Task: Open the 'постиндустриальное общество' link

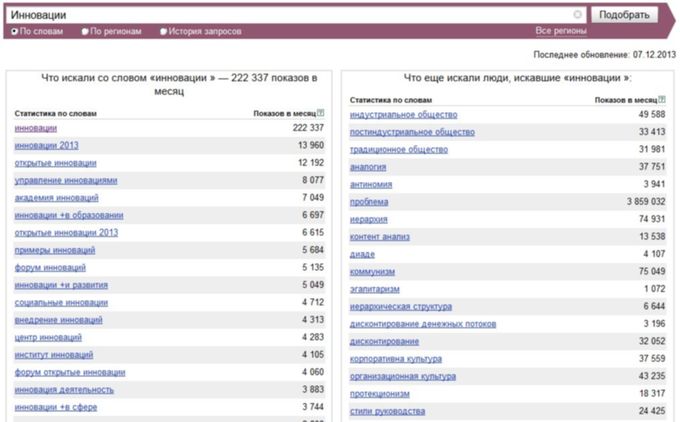Action: [412, 132]
